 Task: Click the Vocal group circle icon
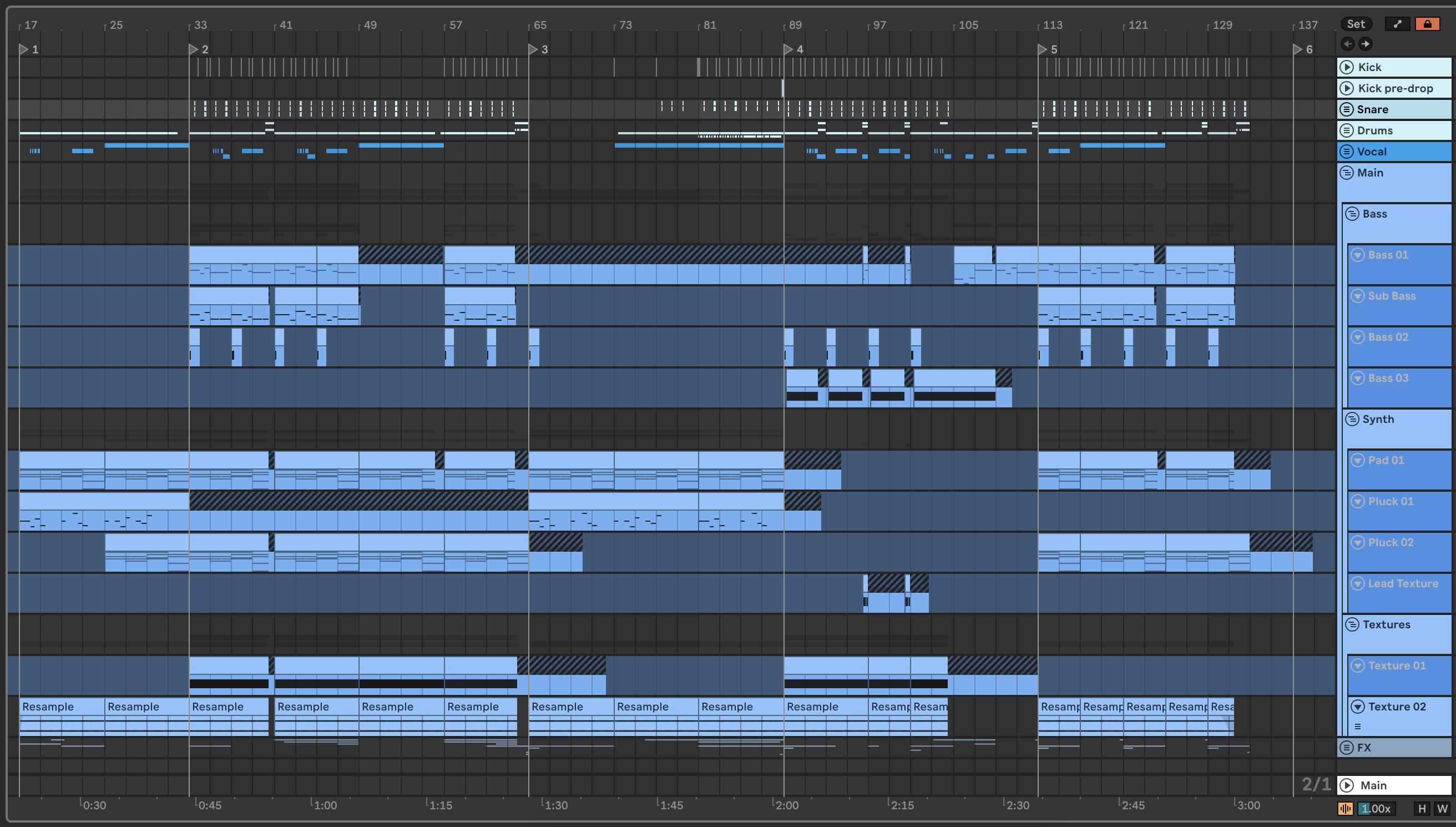pos(1347,152)
